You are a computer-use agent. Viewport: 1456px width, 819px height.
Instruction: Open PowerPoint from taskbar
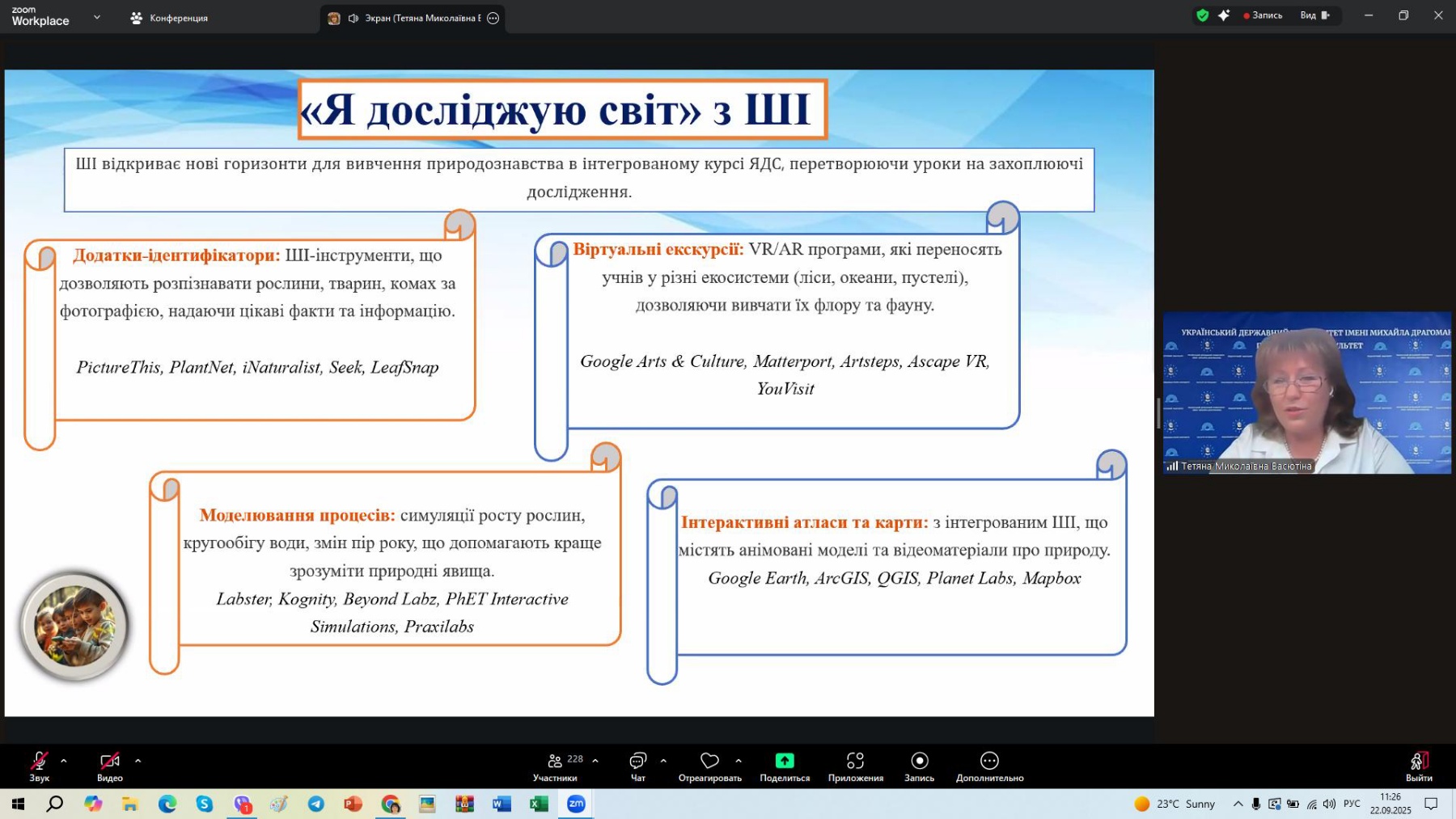353,804
